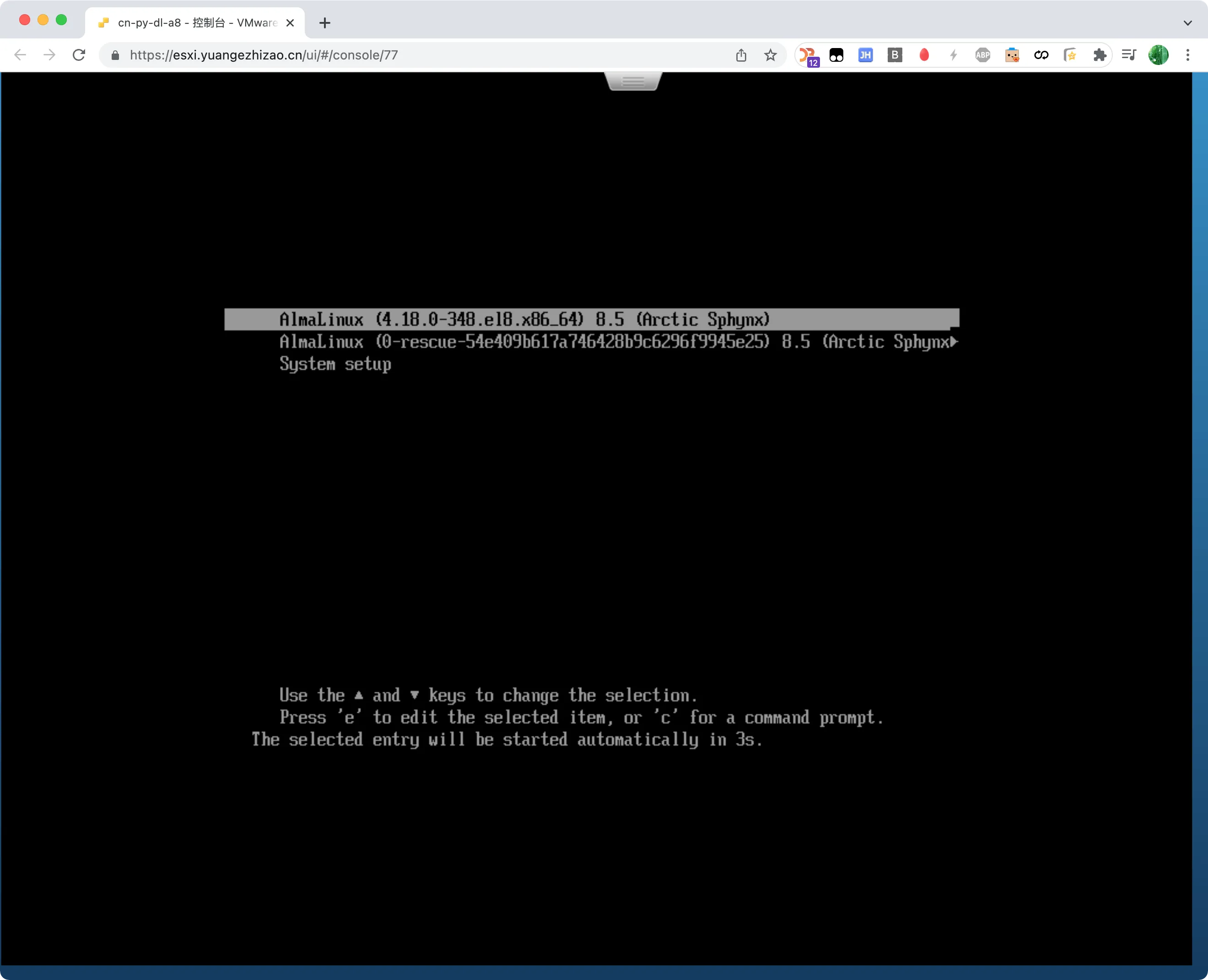View site security lock information
The image size is (1208, 980).
coord(115,55)
